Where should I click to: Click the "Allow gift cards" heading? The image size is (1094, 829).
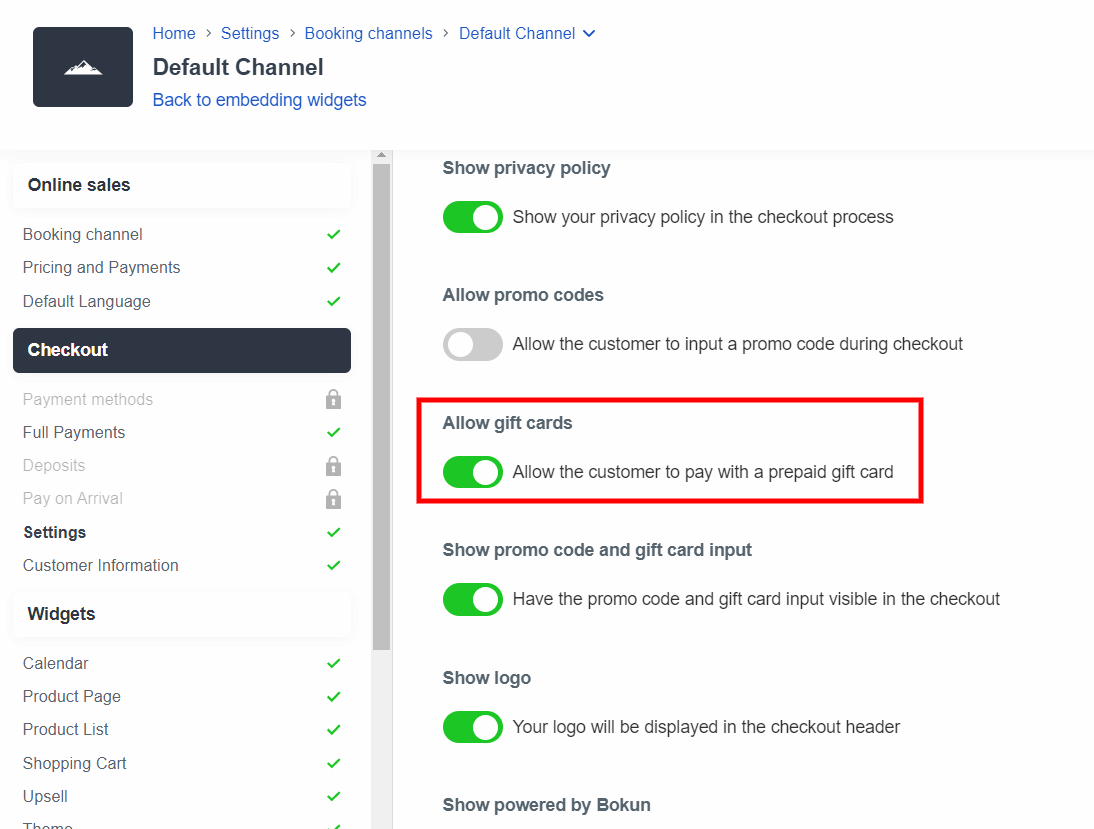click(507, 423)
